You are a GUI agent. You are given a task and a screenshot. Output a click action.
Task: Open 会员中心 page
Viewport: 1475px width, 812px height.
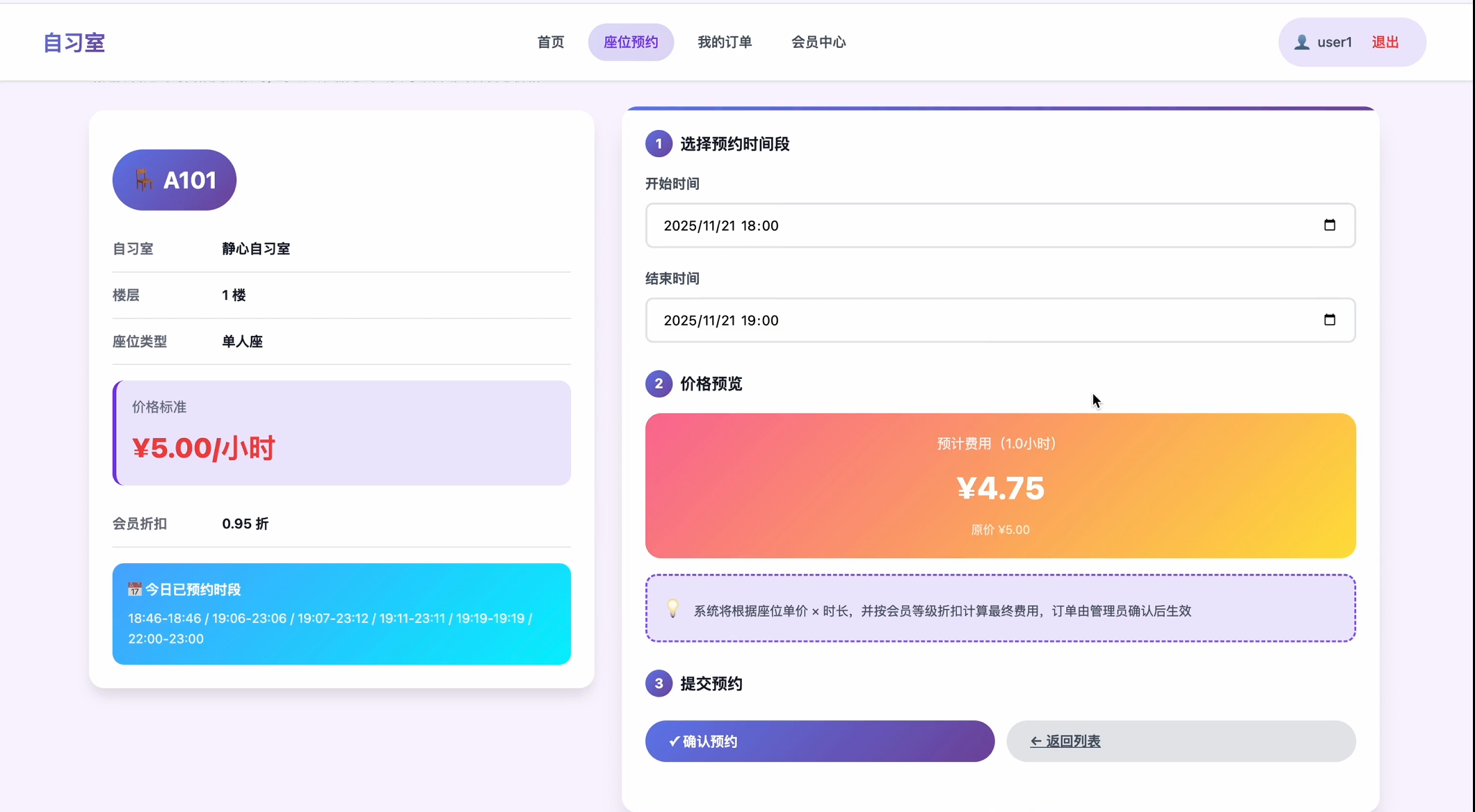818,42
